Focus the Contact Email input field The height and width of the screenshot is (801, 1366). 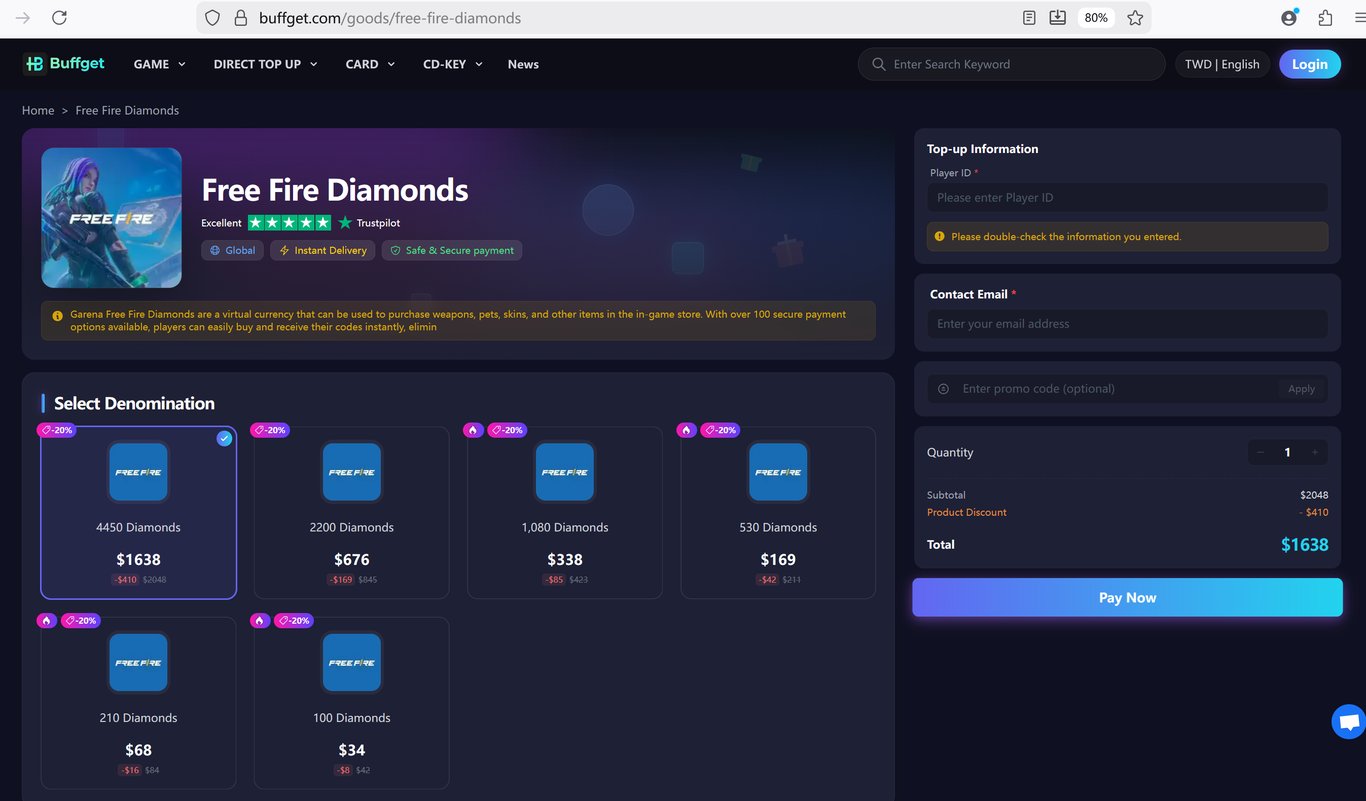1127,324
